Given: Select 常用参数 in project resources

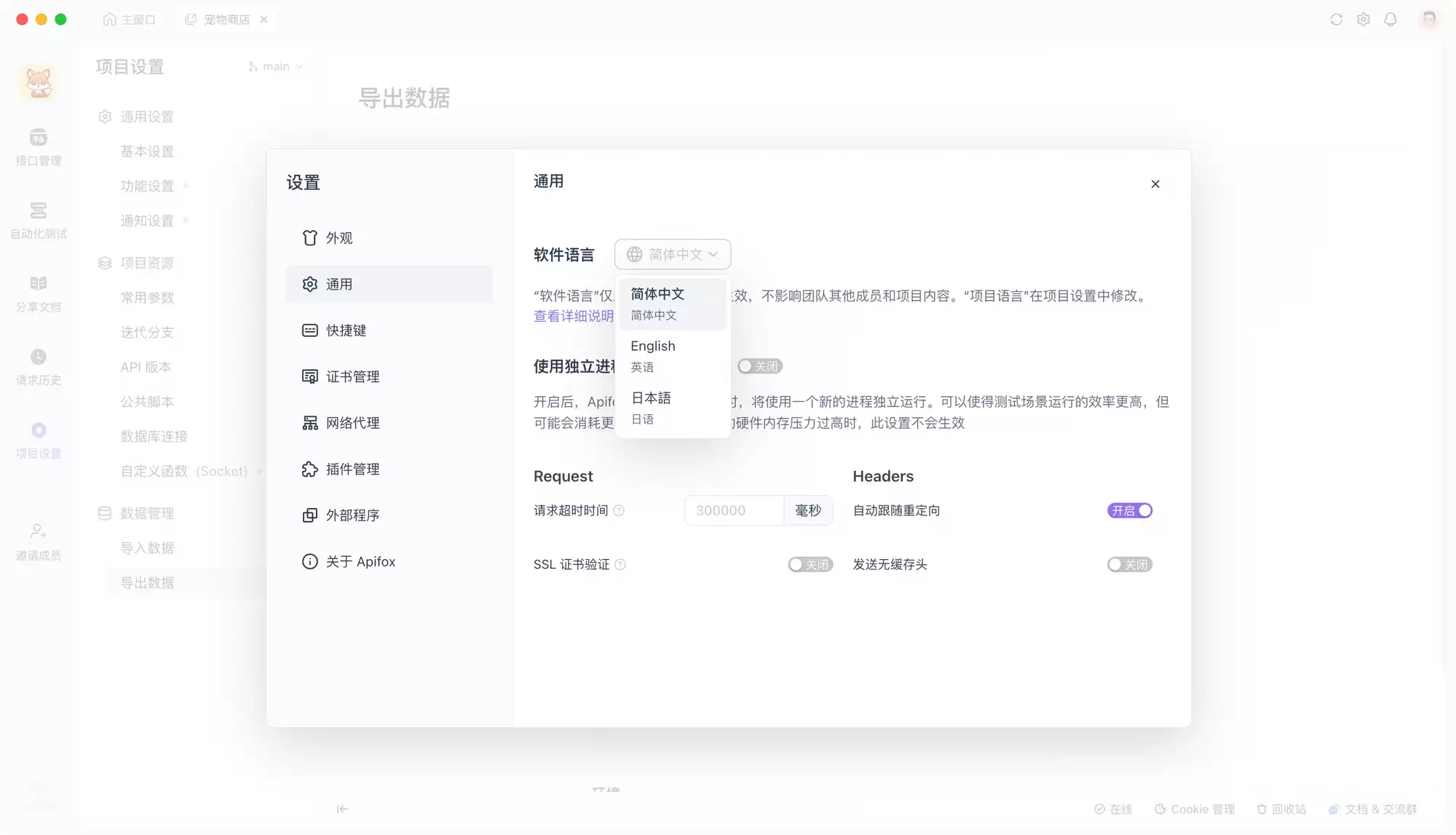Looking at the screenshot, I should click(x=147, y=298).
